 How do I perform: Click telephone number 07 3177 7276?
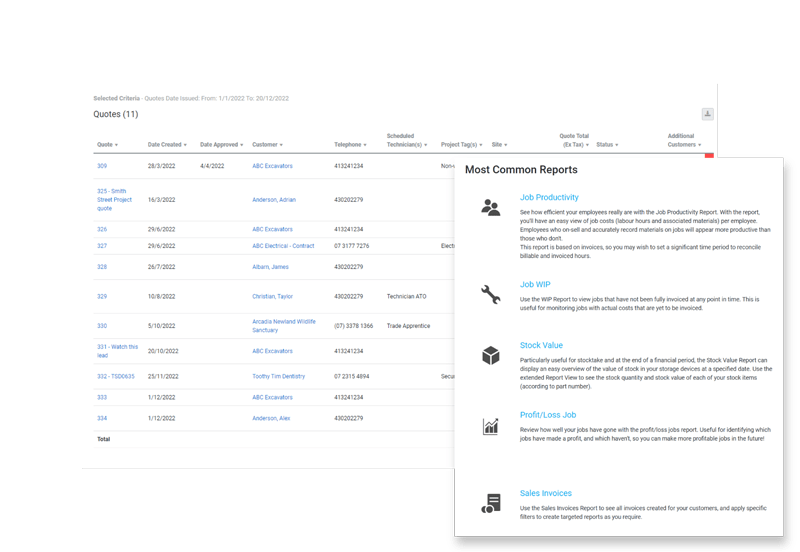coord(352,246)
